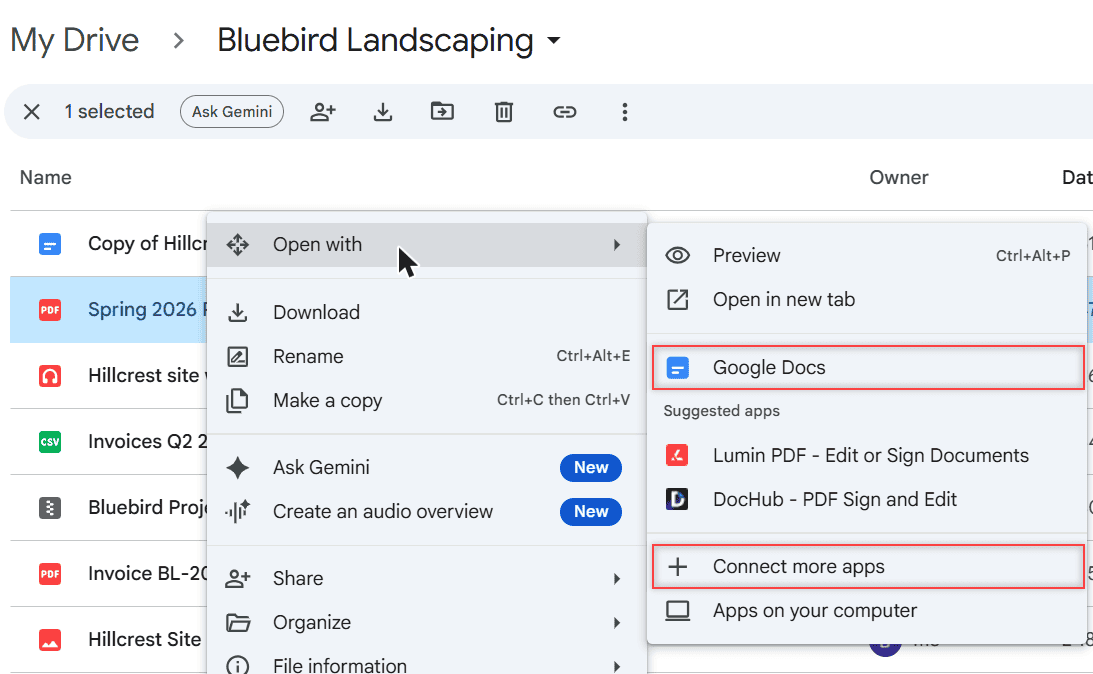Image resolution: width=1093 pixels, height=674 pixels.
Task: Open with DocHub PDF Sign and Edit
Action: (x=867, y=499)
